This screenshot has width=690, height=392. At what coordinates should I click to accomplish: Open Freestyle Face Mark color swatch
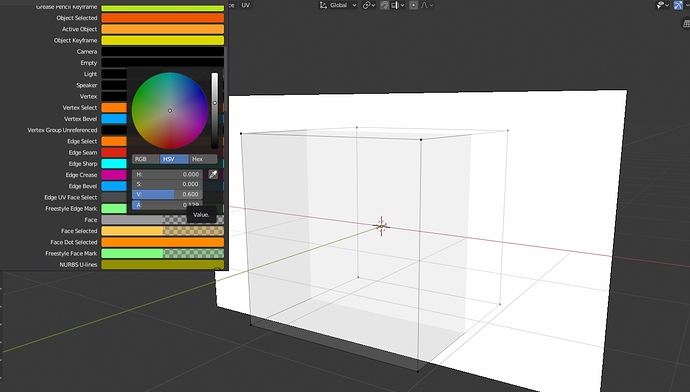(162, 253)
